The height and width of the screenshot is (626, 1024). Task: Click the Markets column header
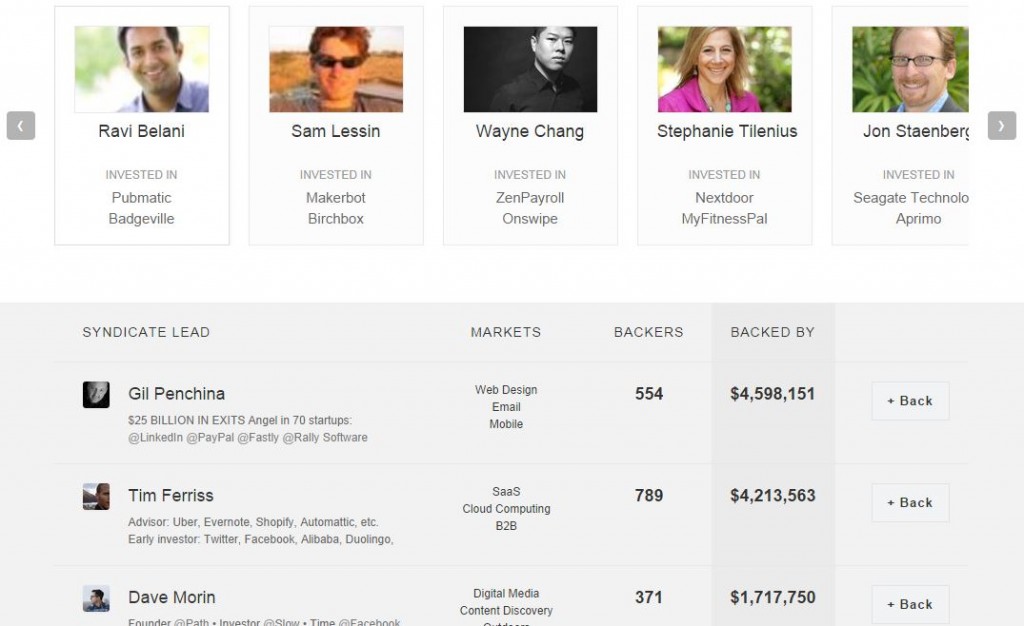click(x=506, y=332)
